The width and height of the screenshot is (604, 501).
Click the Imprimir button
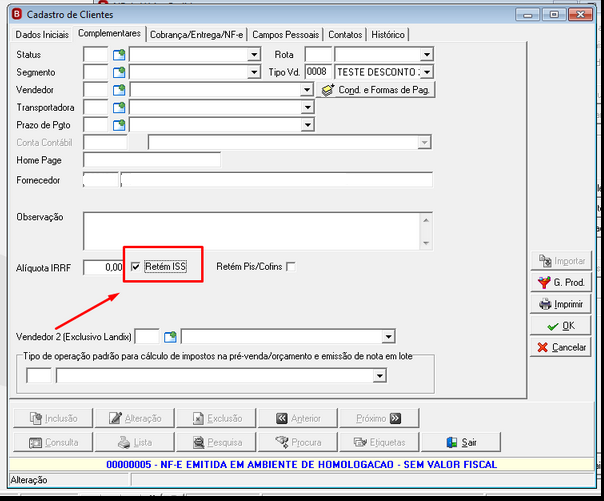(560, 304)
